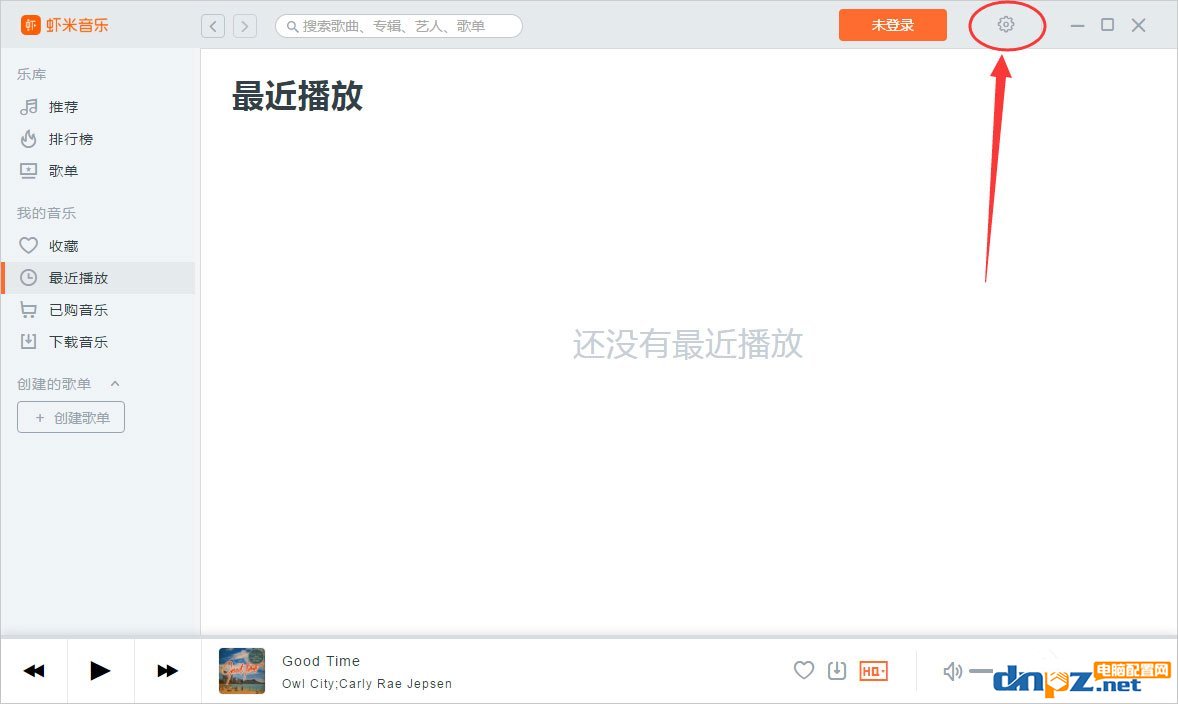
Task: Select 歌单 in the library sidebar
Action: [x=63, y=171]
